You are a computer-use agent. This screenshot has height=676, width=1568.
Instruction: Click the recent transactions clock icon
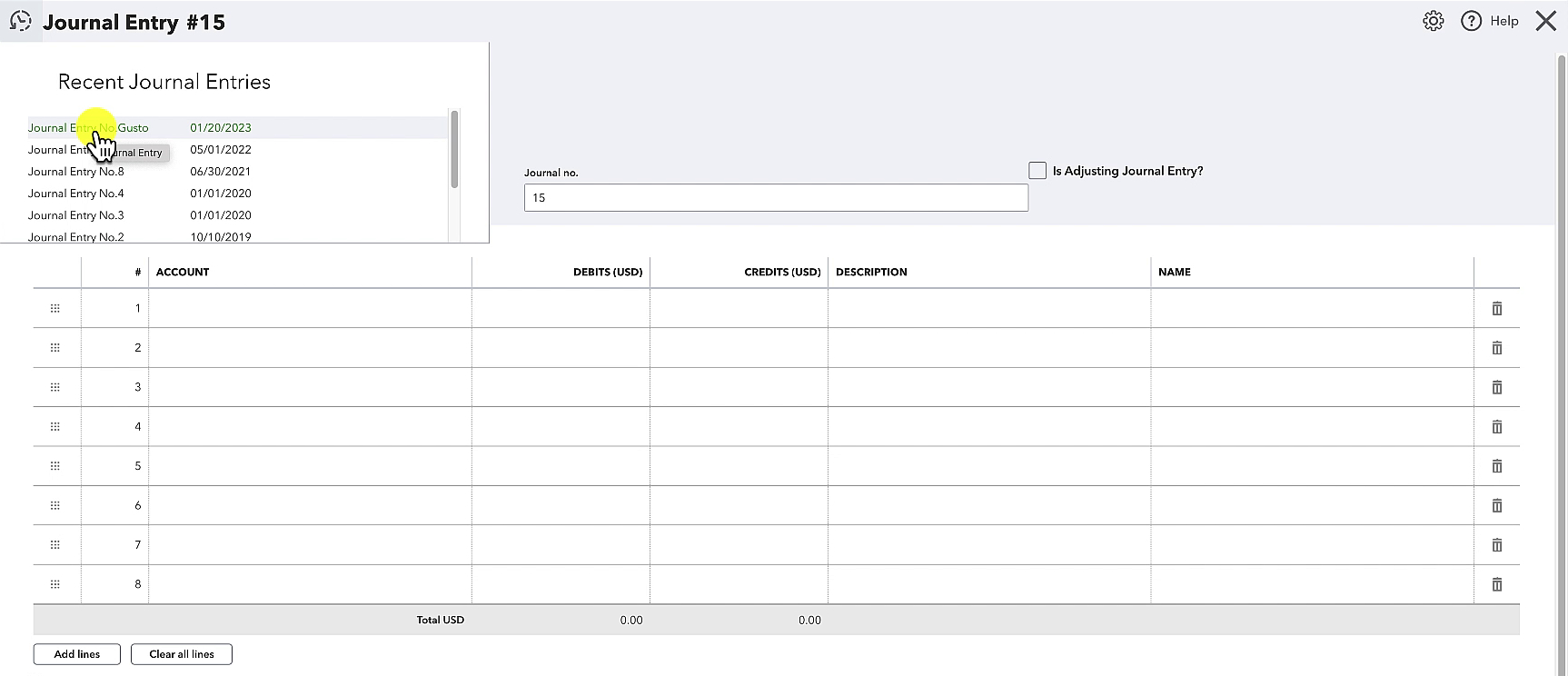point(20,21)
